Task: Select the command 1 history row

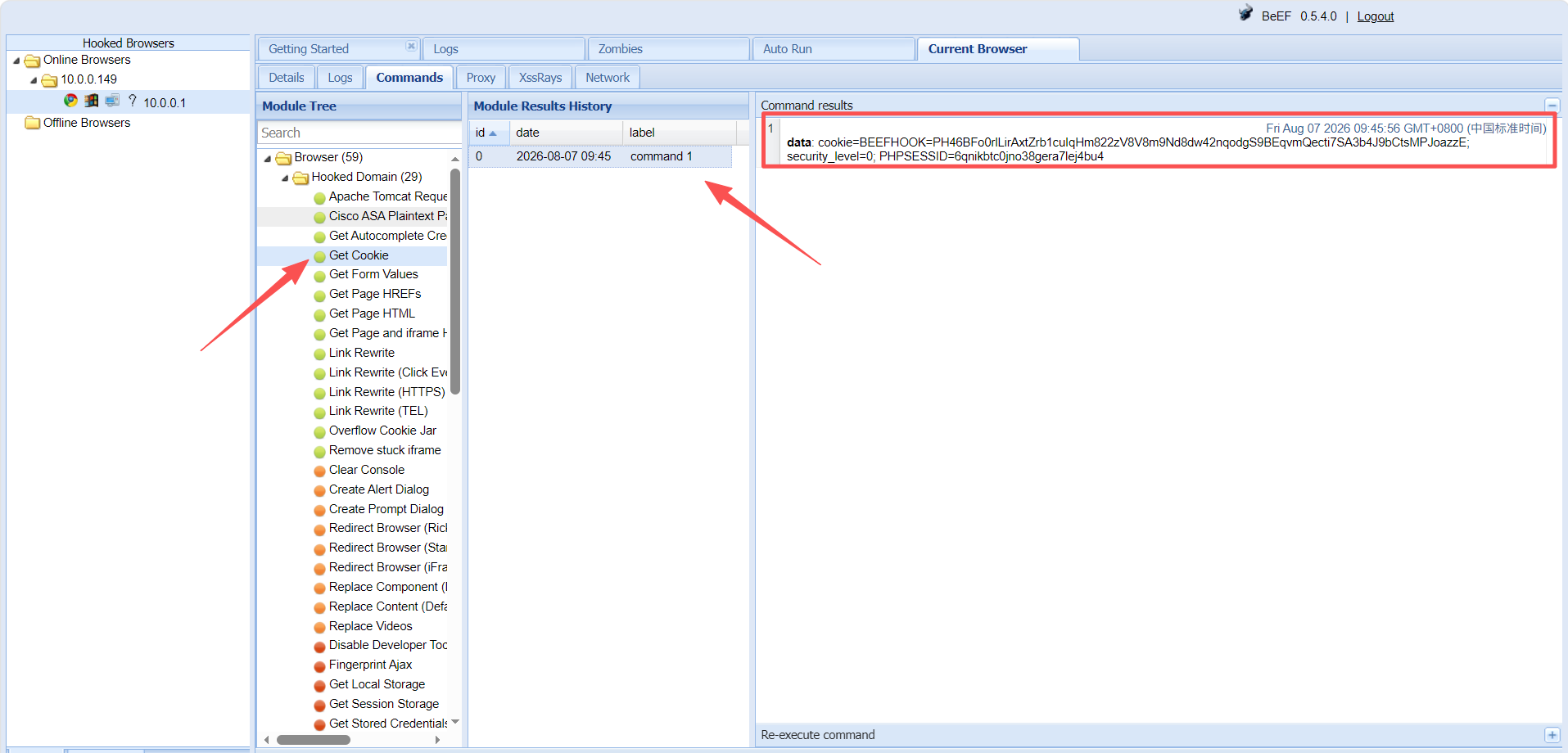Action: pos(600,156)
